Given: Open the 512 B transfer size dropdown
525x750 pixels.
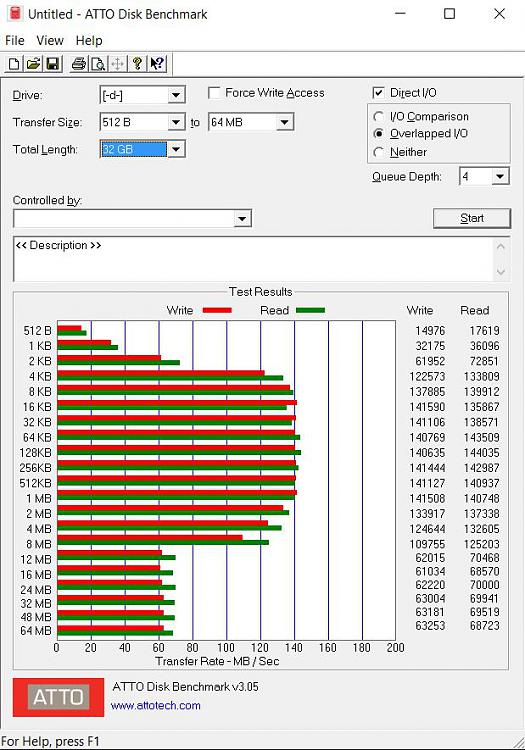Looking at the screenshot, I should [x=176, y=122].
